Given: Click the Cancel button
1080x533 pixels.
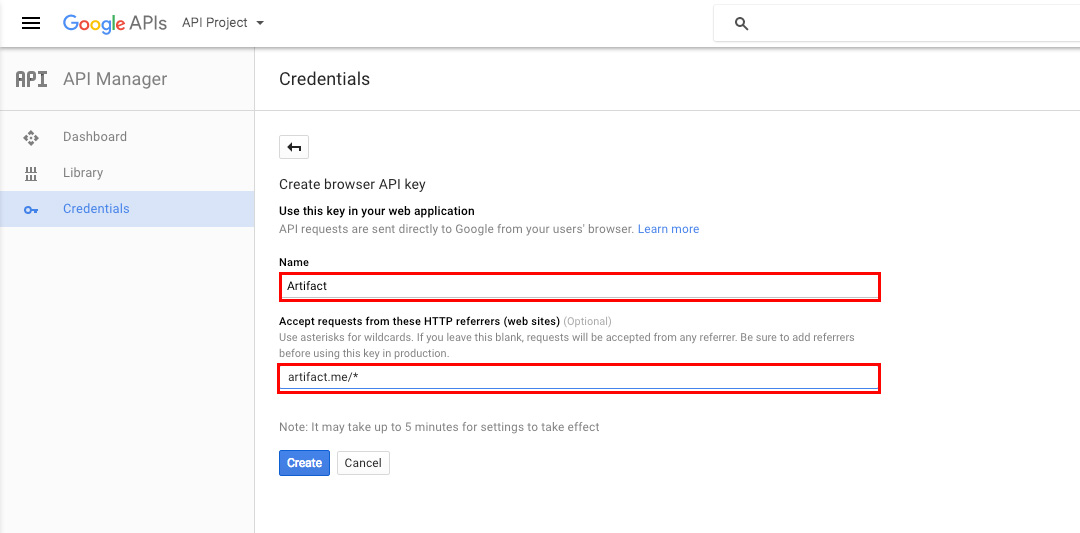Looking at the screenshot, I should coord(363,463).
